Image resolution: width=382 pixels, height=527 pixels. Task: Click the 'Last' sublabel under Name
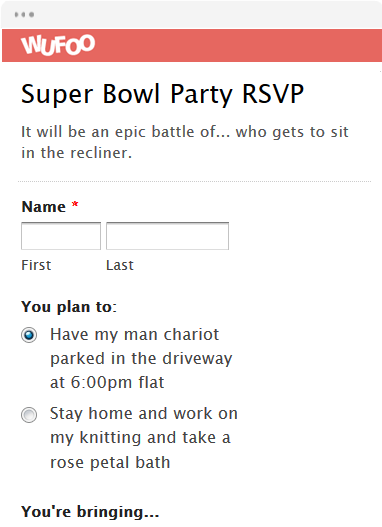coord(120,265)
